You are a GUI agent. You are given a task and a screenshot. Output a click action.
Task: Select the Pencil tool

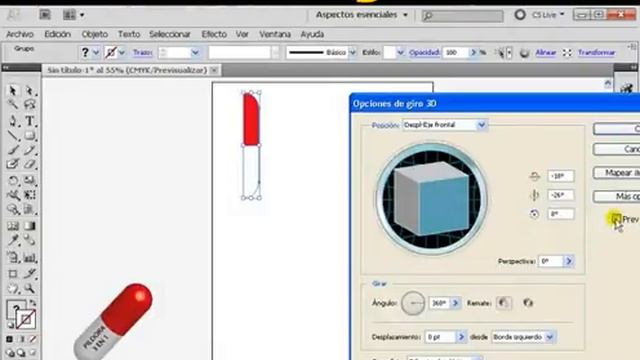pos(29,150)
